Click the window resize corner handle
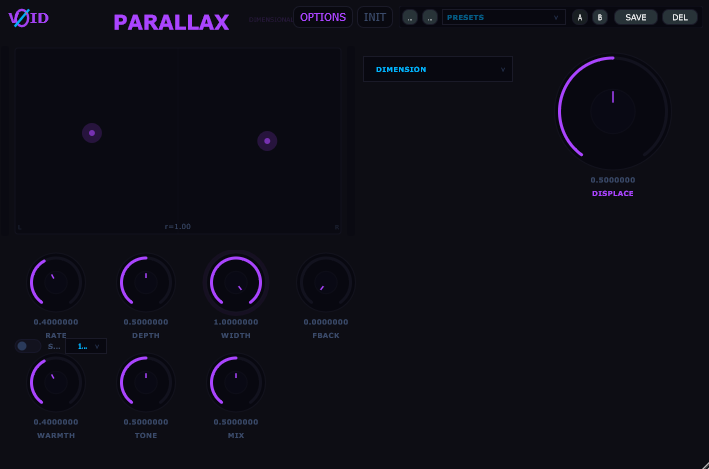The width and height of the screenshot is (709, 469). (705, 465)
